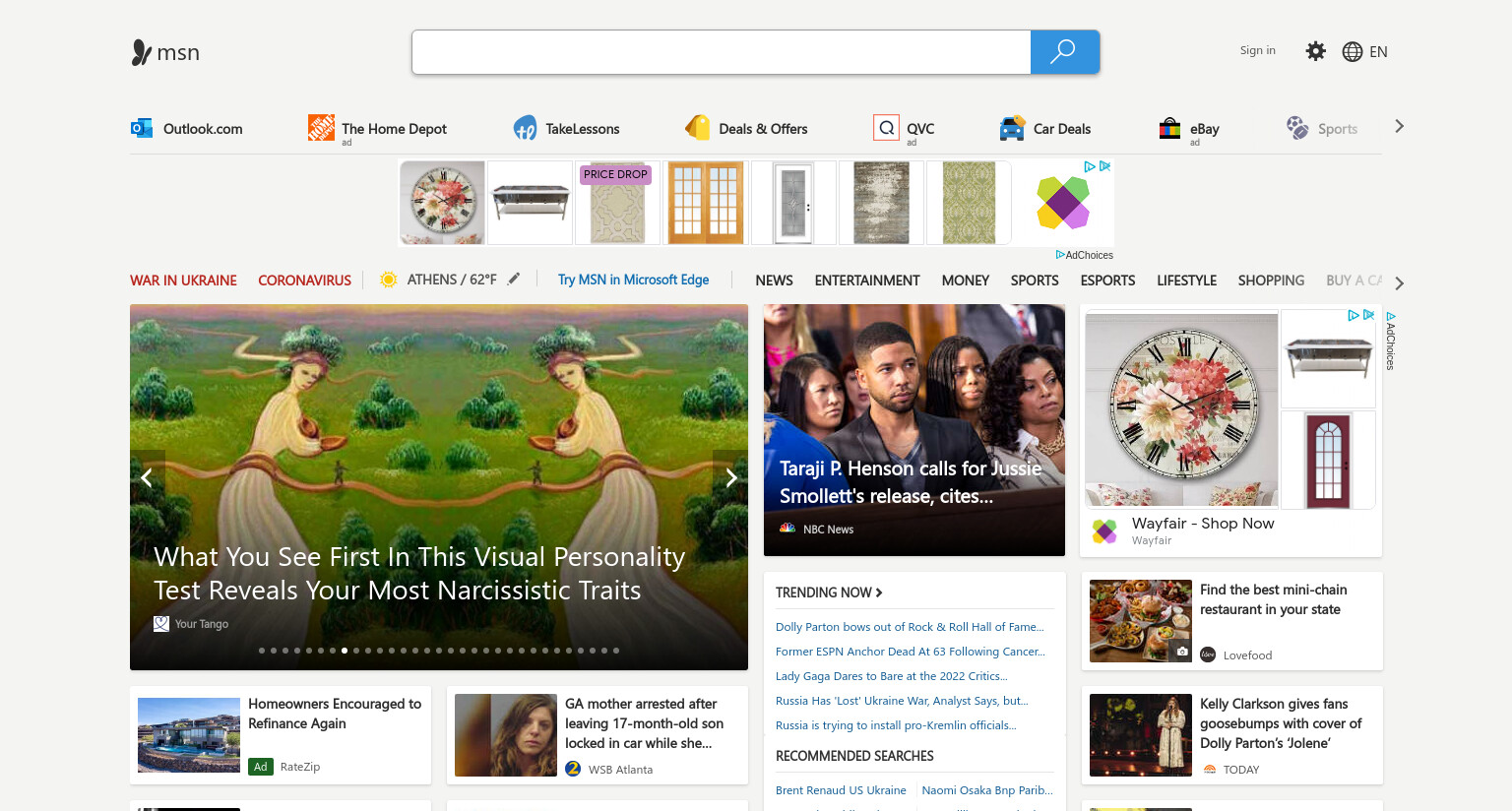Click inside the MSN search box
The height and width of the screenshot is (811, 1512).
[722, 52]
